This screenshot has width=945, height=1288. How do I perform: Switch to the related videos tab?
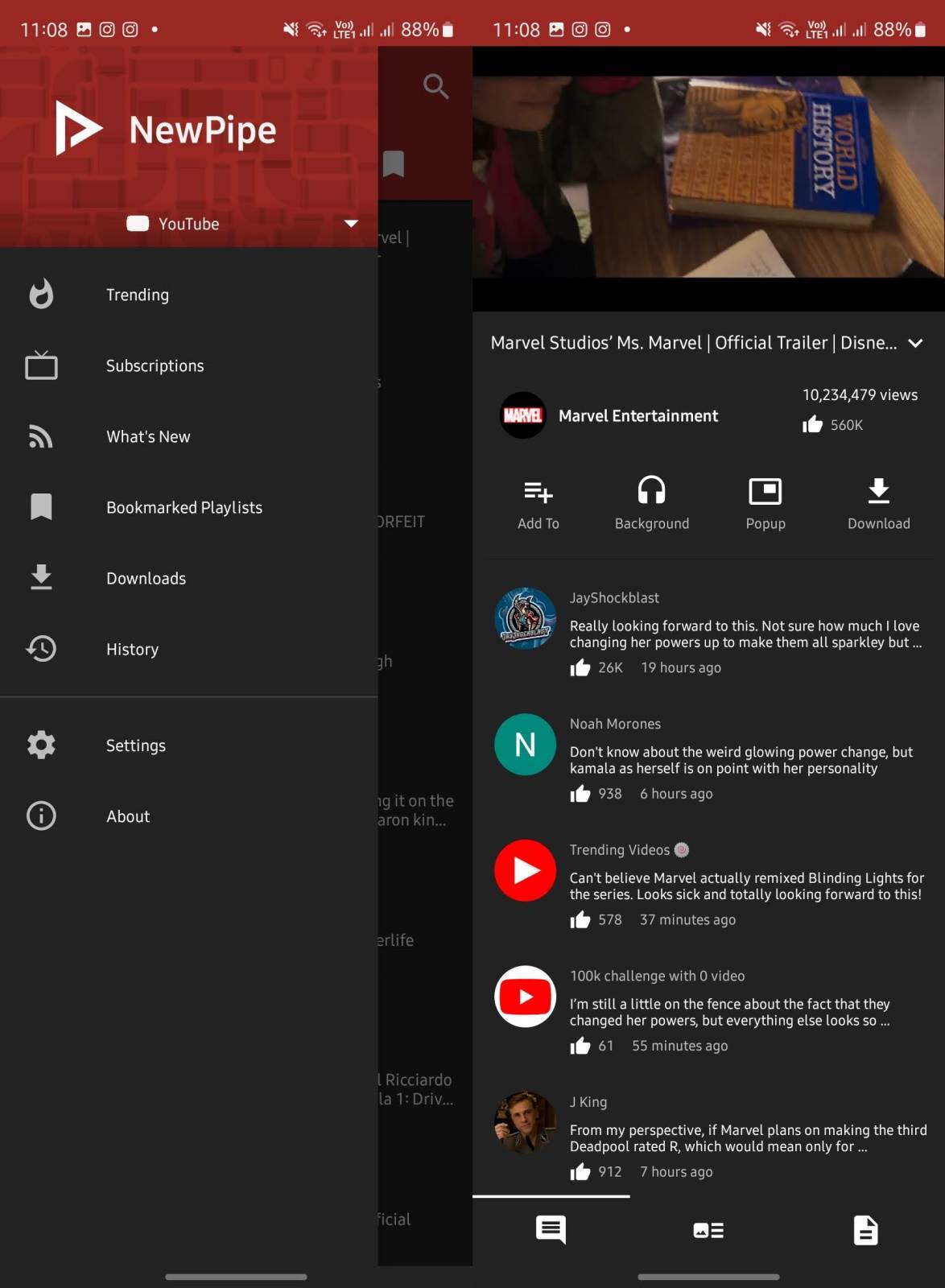708,1229
